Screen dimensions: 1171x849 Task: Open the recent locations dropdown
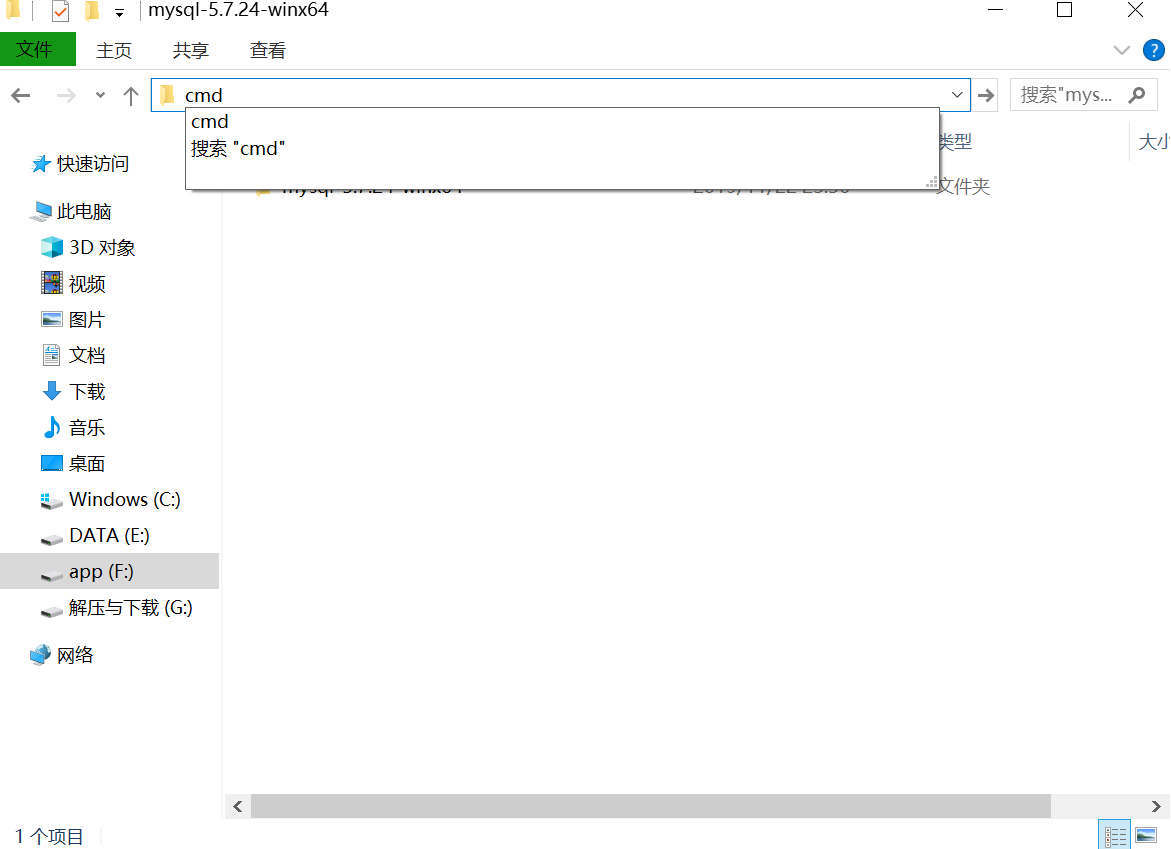[100, 95]
